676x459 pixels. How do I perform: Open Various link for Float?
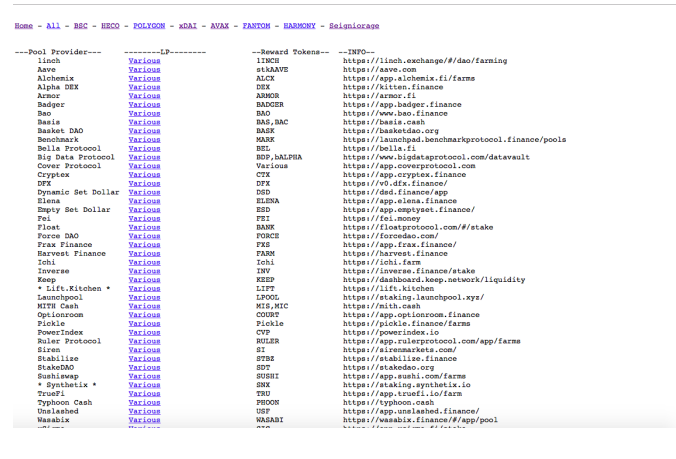[144, 227]
